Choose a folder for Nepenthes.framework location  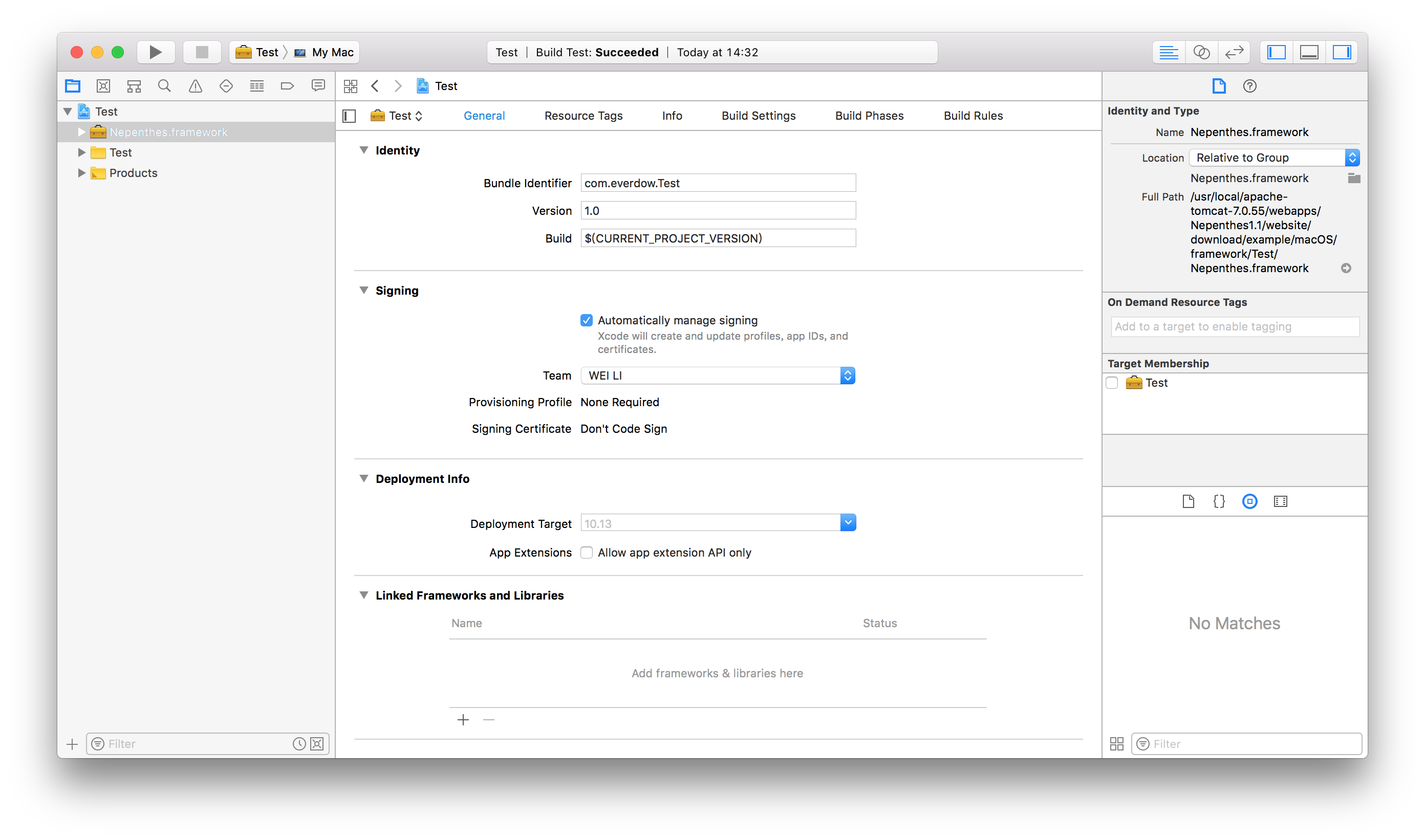pos(1354,179)
